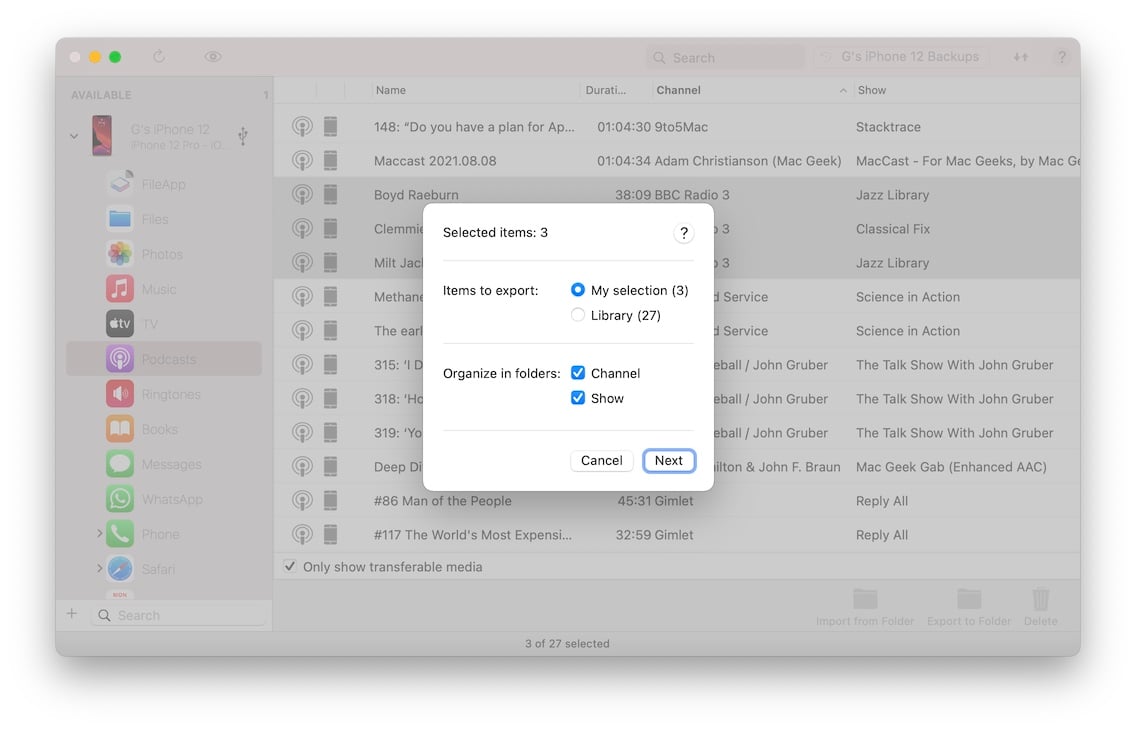The width and height of the screenshot is (1136, 730).
Task: Open Phone in the sidebar
Action: tap(163, 534)
